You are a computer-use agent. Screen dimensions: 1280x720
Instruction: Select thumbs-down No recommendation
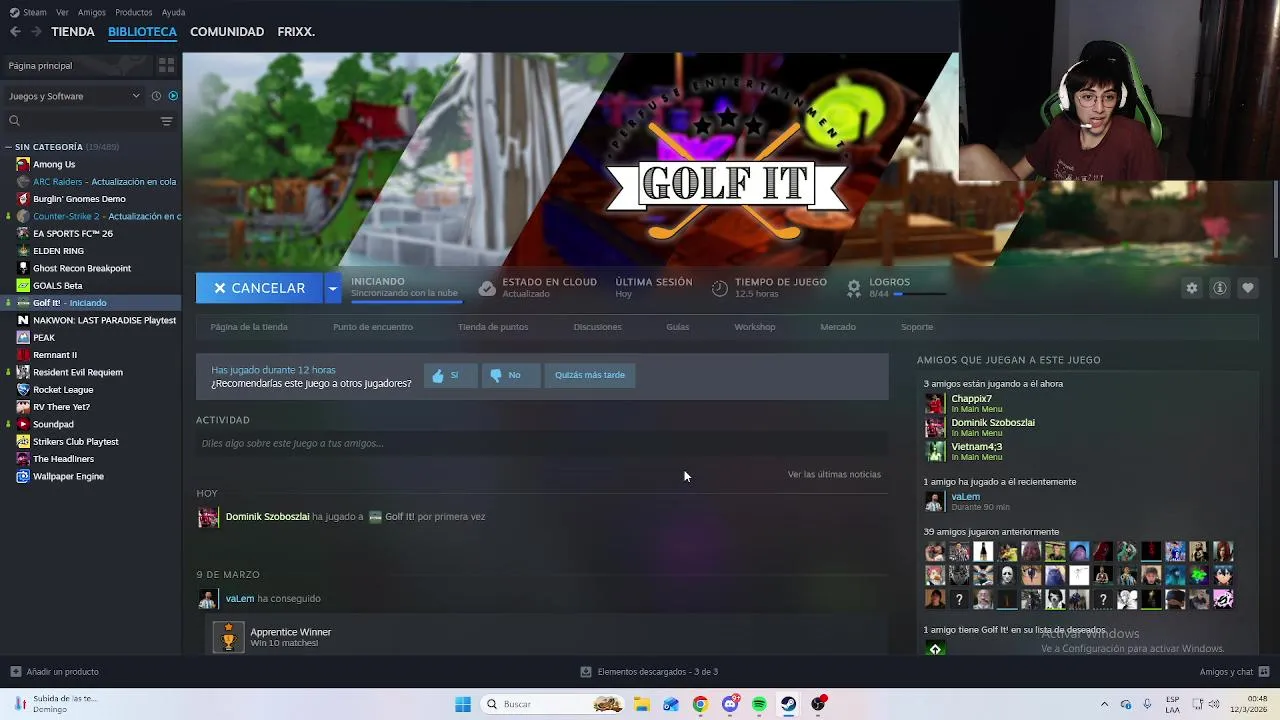pyautogui.click(x=509, y=375)
